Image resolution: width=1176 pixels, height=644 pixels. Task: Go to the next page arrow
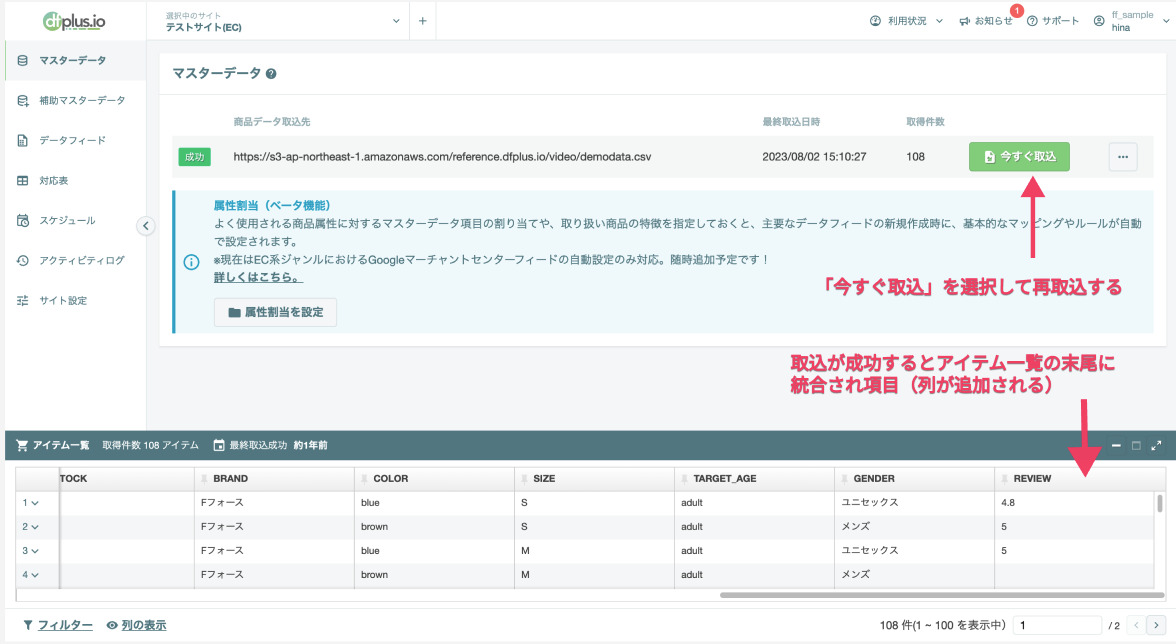click(x=1156, y=625)
